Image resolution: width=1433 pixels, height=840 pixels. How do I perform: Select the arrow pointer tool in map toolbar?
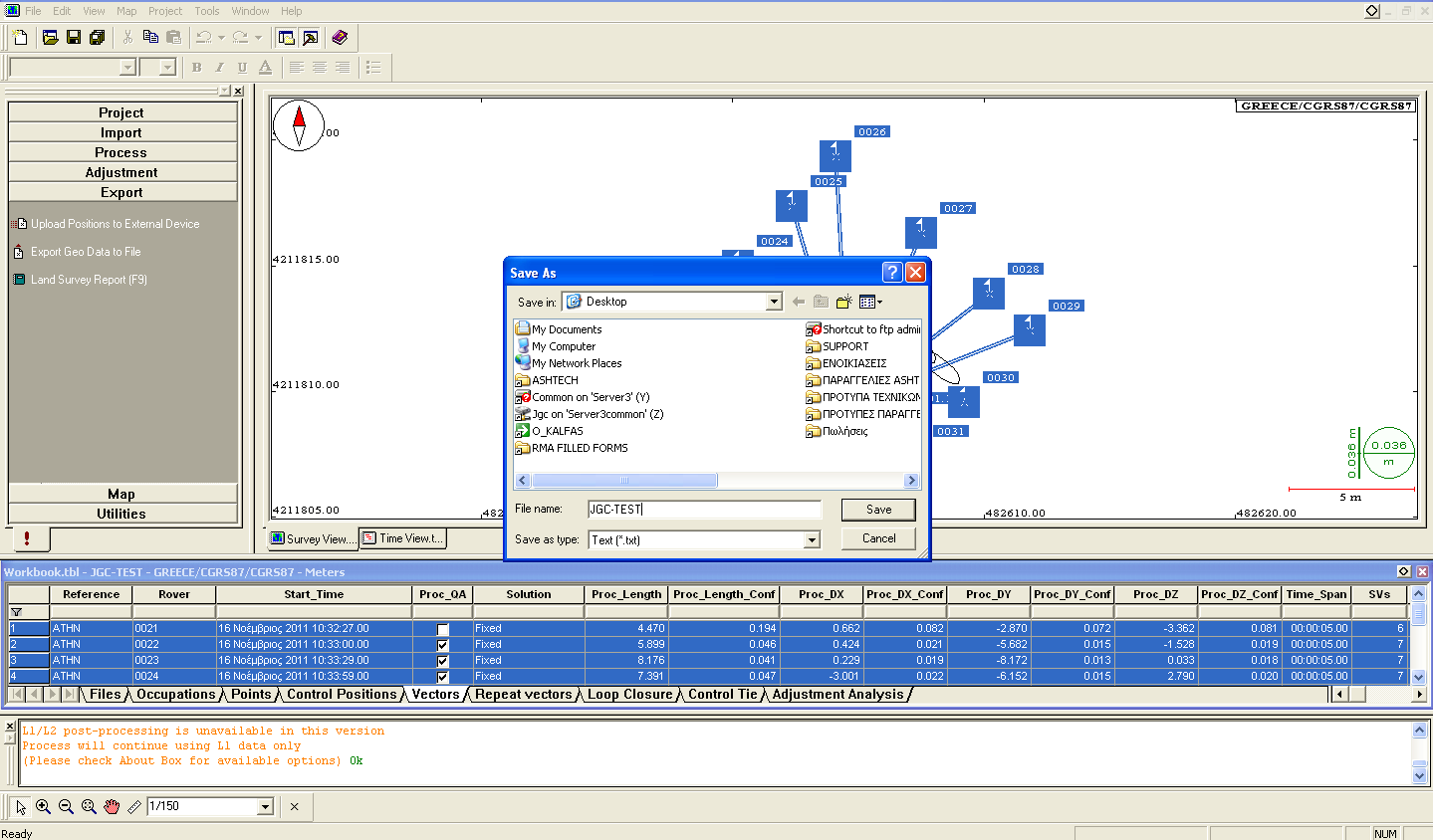(21, 806)
